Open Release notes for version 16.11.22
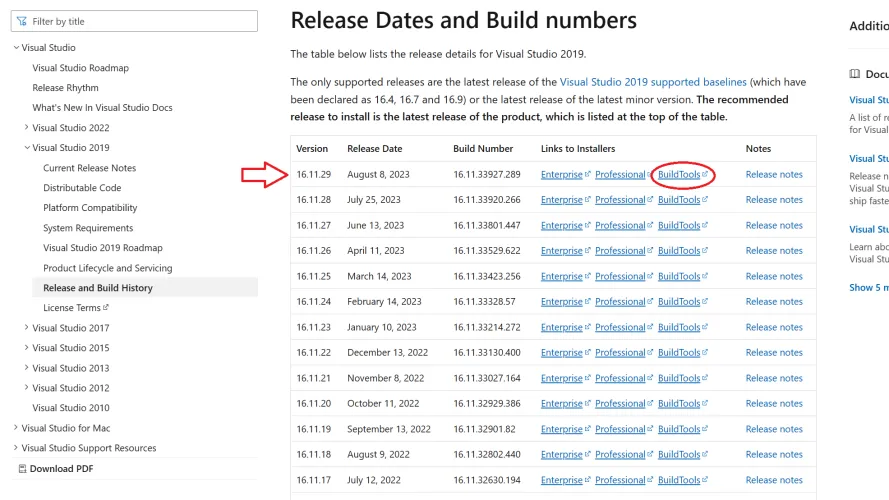 pos(774,353)
